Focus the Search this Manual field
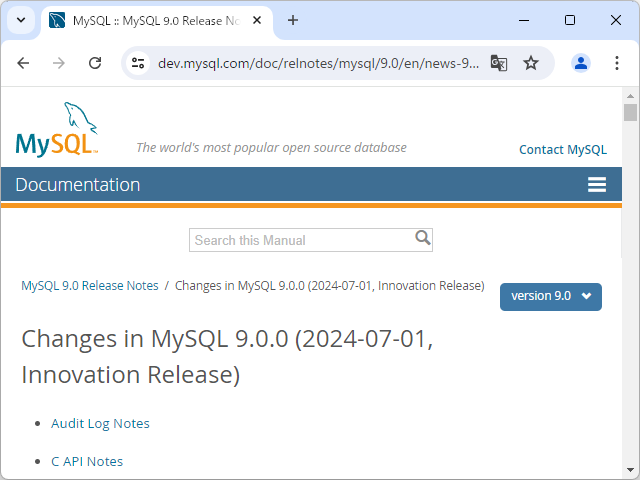Viewport: 640px width, 480px height. point(311,240)
